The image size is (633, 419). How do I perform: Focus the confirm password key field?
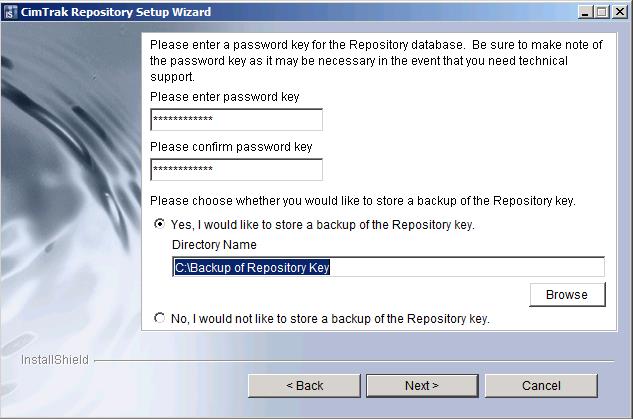point(236,170)
